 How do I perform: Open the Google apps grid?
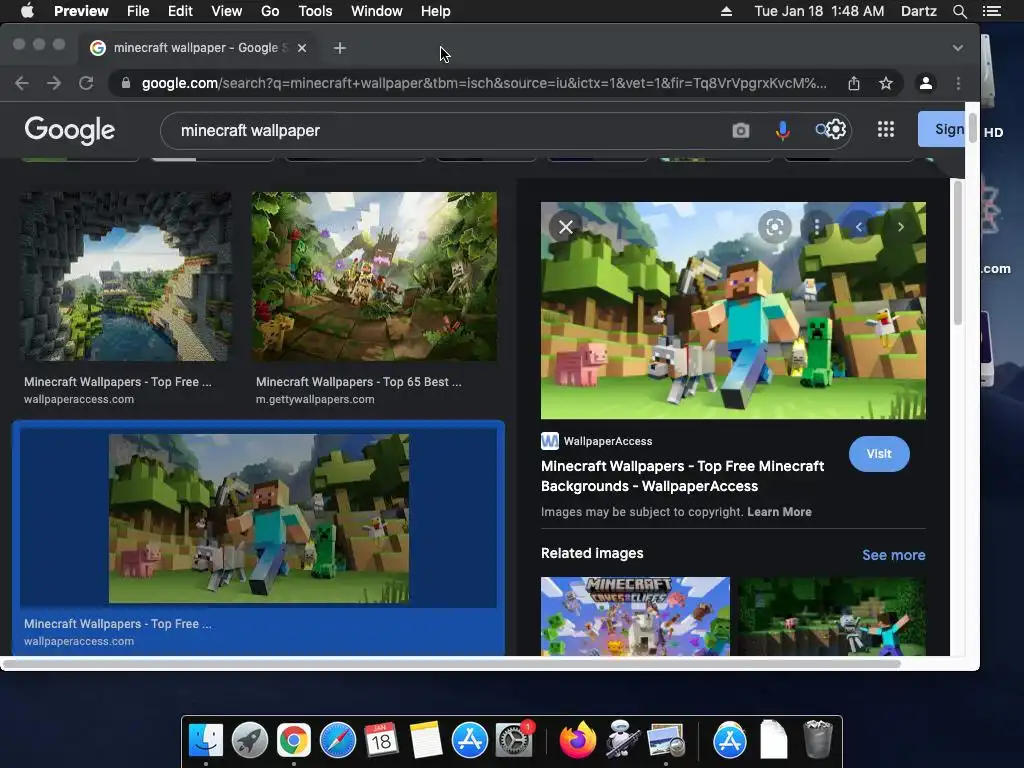pos(886,129)
